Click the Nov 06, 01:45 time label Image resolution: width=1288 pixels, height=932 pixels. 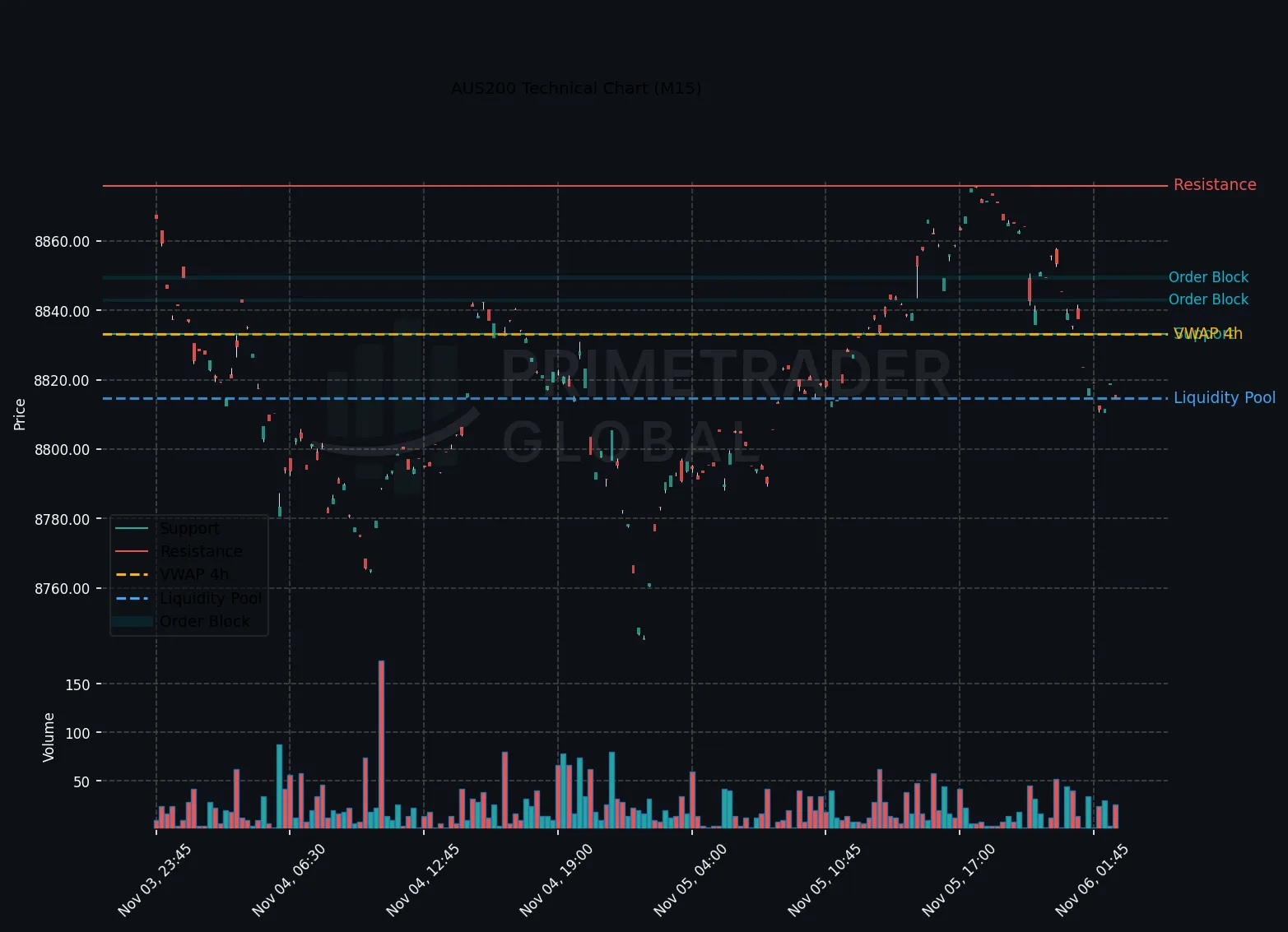pos(1091,879)
